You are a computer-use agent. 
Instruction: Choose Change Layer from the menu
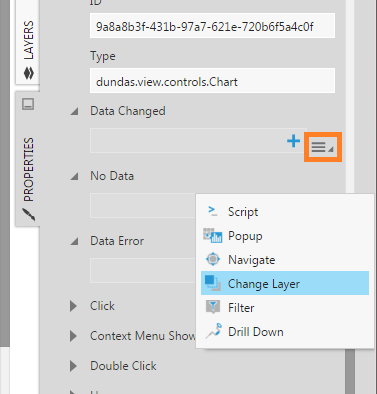[x=285, y=284]
